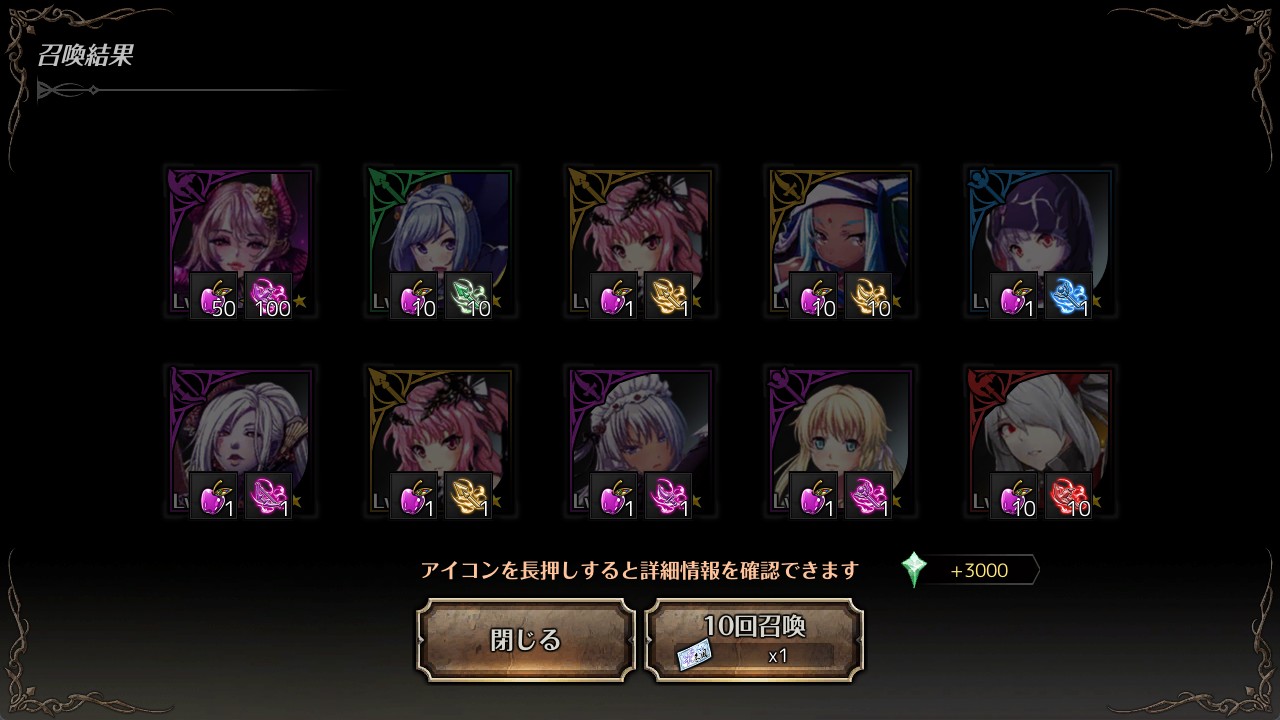The width and height of the screenshot is (1280, 720).
Task: Select the blonde-haired character portrait
Action: tap(841, 442)
